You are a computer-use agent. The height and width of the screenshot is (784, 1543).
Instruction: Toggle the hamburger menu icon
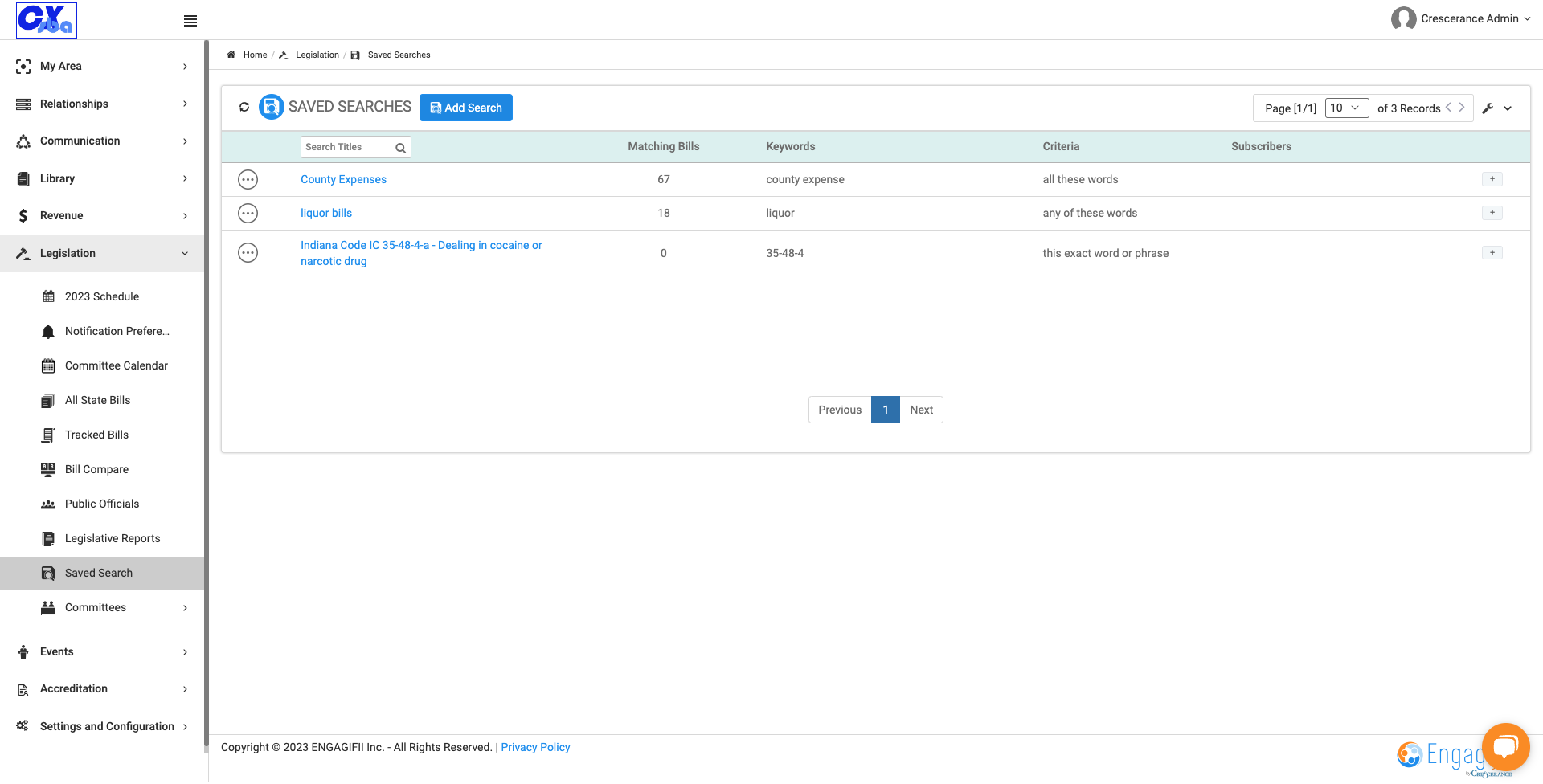point(190,21)
